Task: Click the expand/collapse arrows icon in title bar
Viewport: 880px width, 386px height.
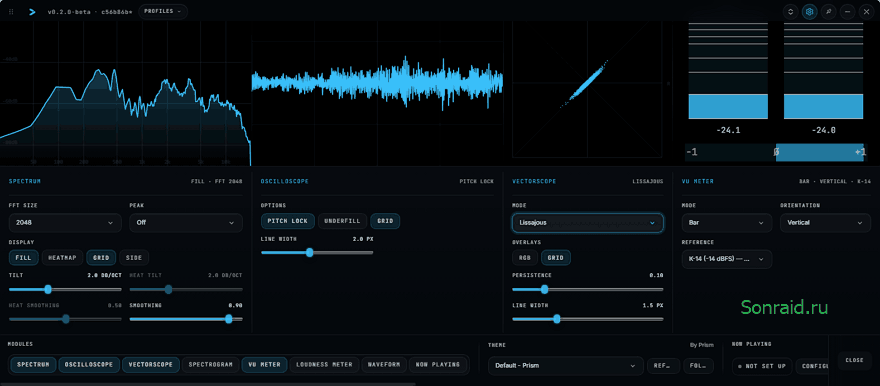Action: 791,12
